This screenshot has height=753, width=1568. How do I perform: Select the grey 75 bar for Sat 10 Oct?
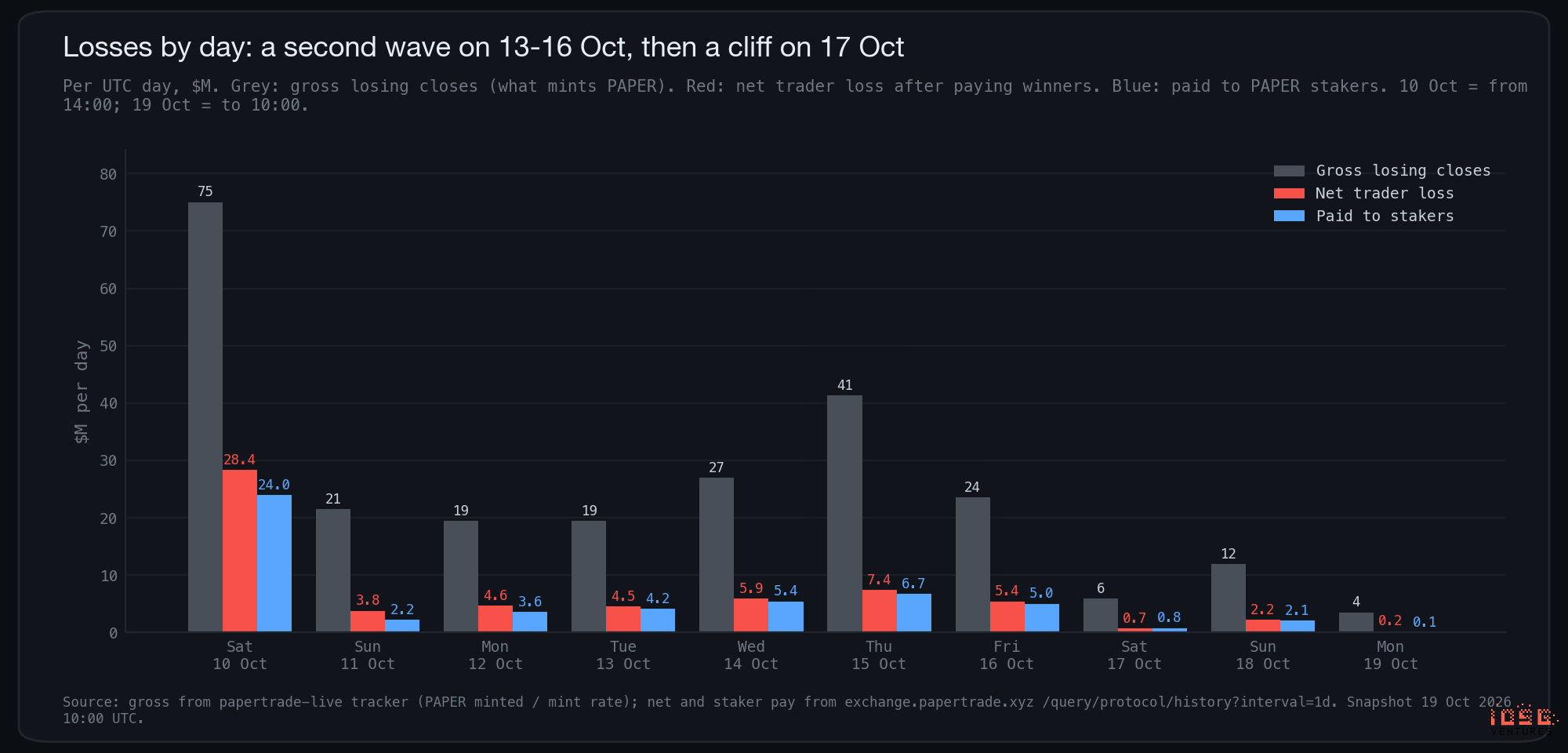pyautogui.click(x=205, y=417)
